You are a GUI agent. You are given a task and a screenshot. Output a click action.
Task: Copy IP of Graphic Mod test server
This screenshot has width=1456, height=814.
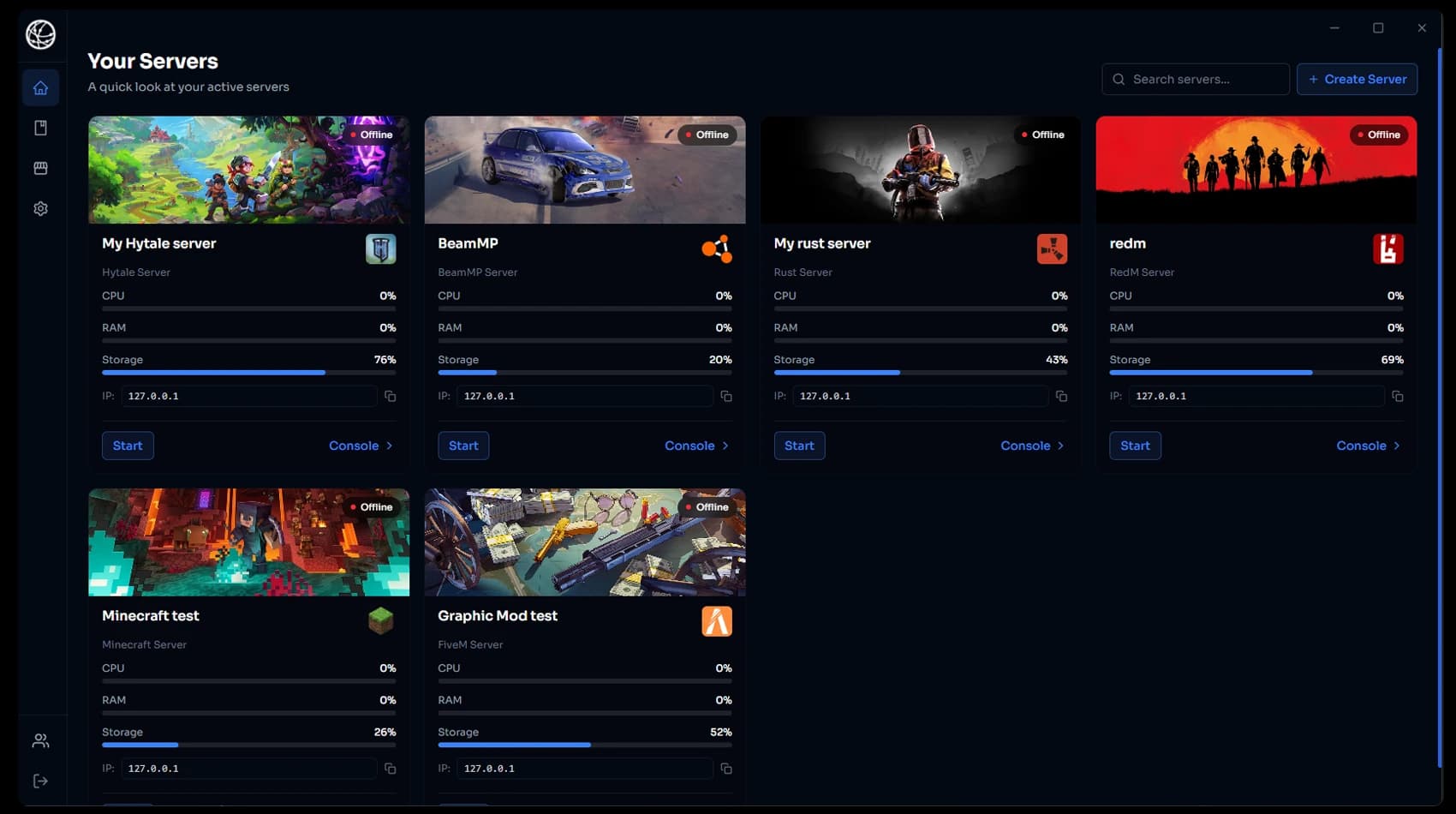click(x=726, y=769)
